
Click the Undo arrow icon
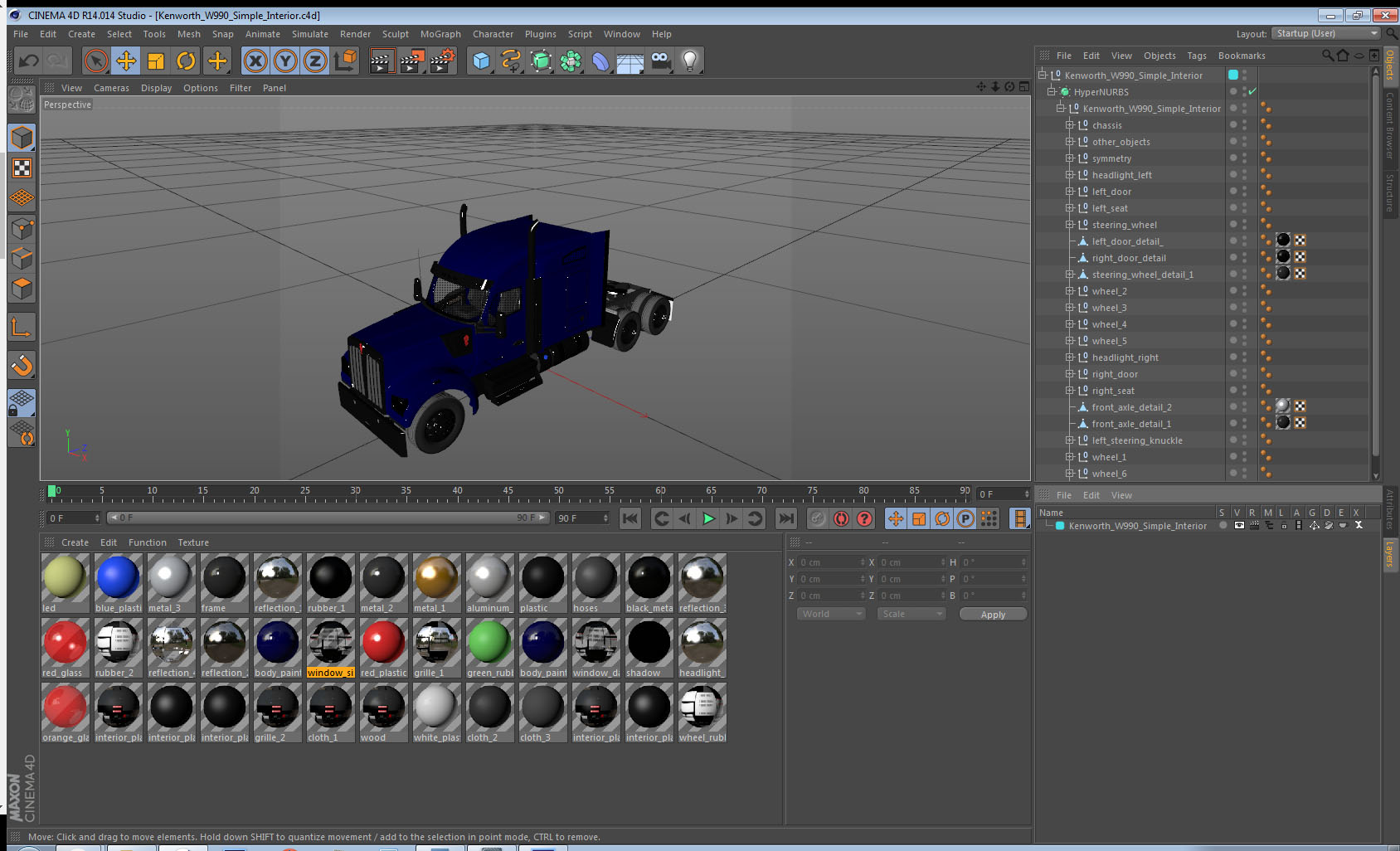pyautogui.click(x=29, y=61)
